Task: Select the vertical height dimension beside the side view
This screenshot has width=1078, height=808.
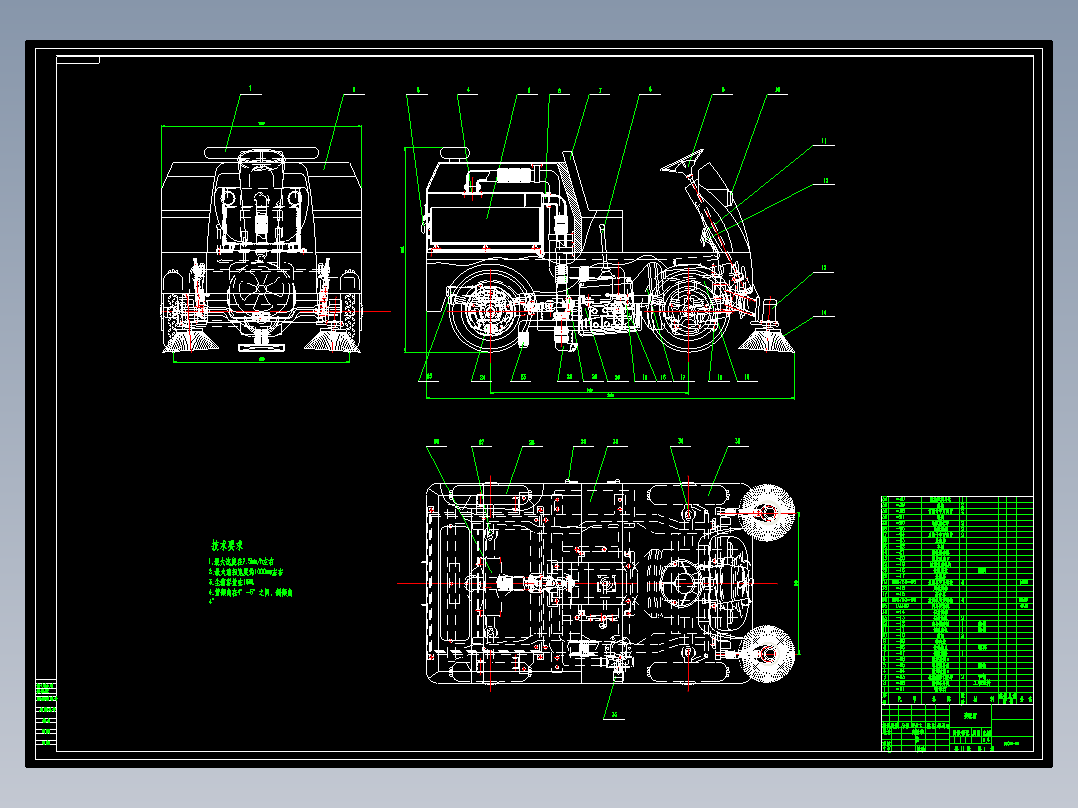Action: coord(404,250)
